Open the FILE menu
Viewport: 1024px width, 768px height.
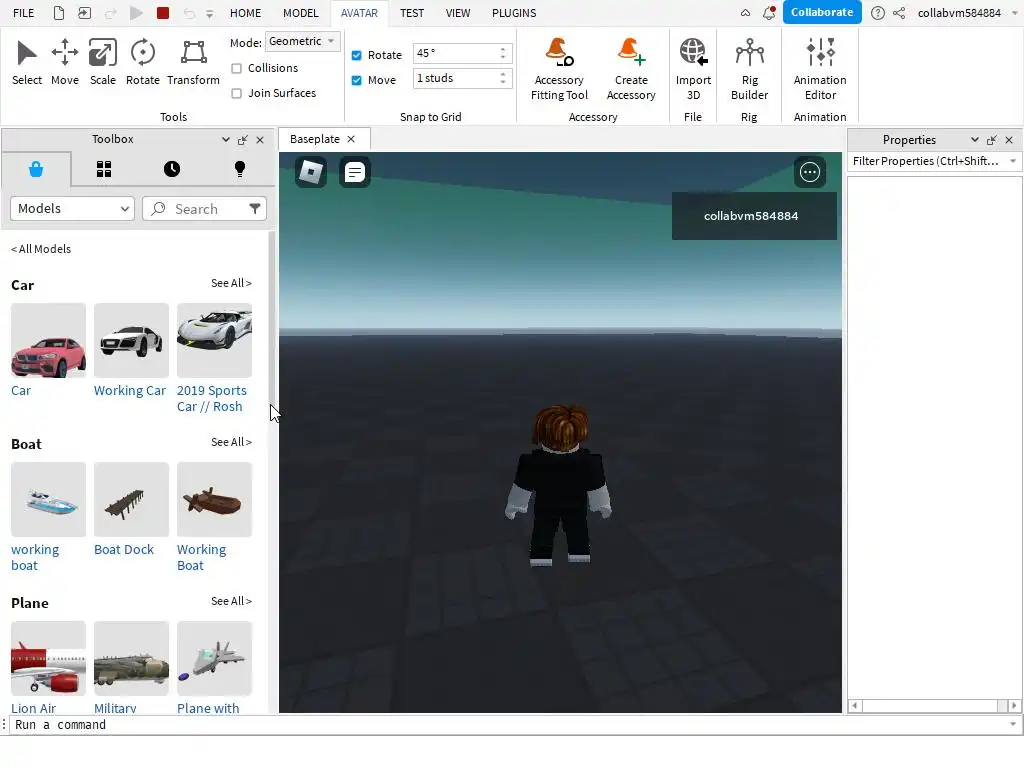point(24,13)
